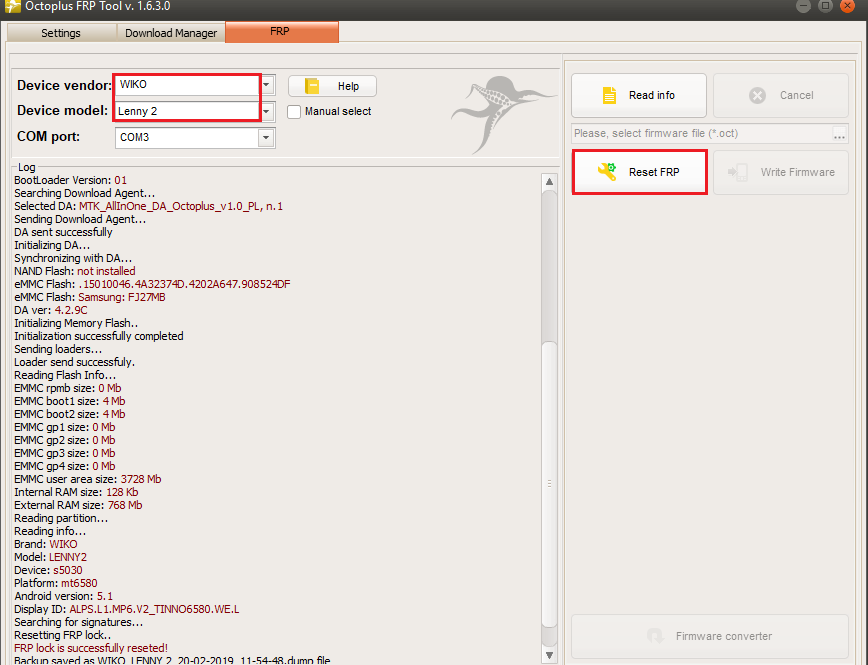The image size is (868, 665).
Task: Click the 'DA ver: 4.2.9C' log line
Action: (50, 310)
